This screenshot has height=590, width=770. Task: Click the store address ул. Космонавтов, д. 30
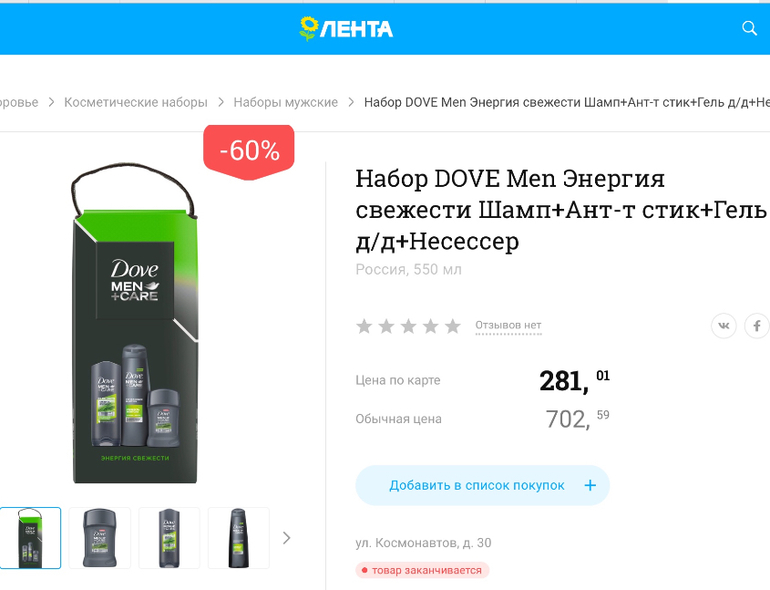[423, 543]
